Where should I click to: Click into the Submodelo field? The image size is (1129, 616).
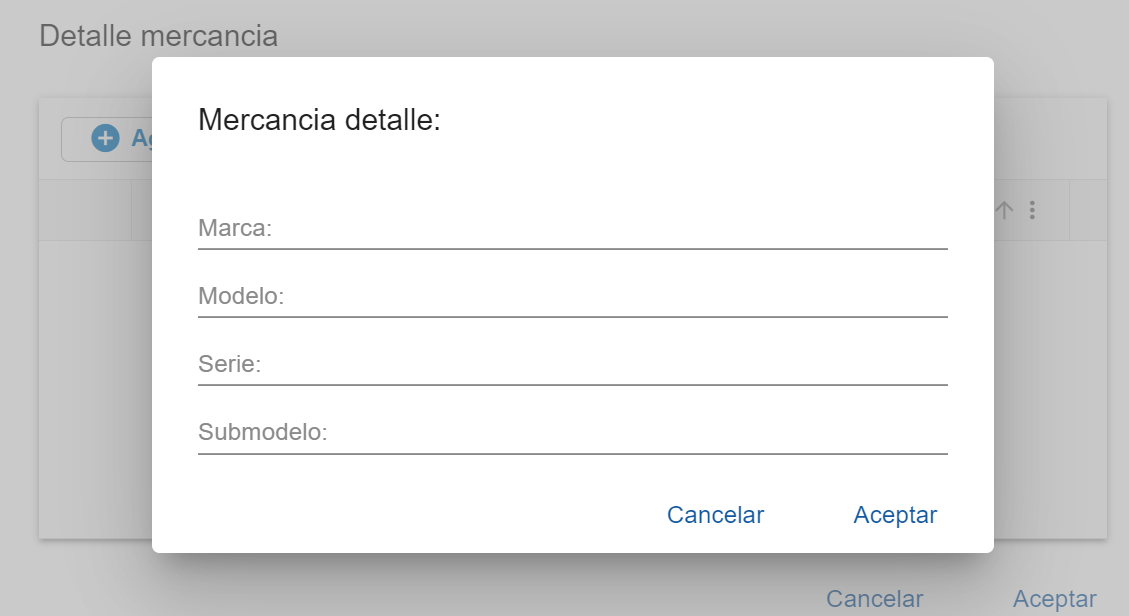572,432
